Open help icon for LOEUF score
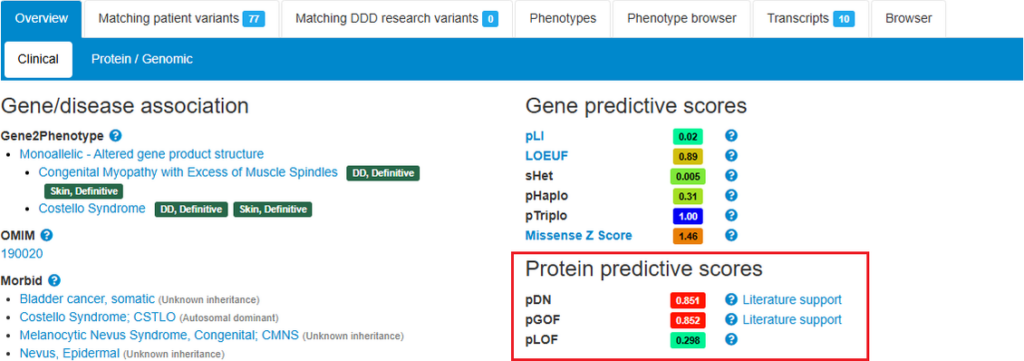 point(731,155)
